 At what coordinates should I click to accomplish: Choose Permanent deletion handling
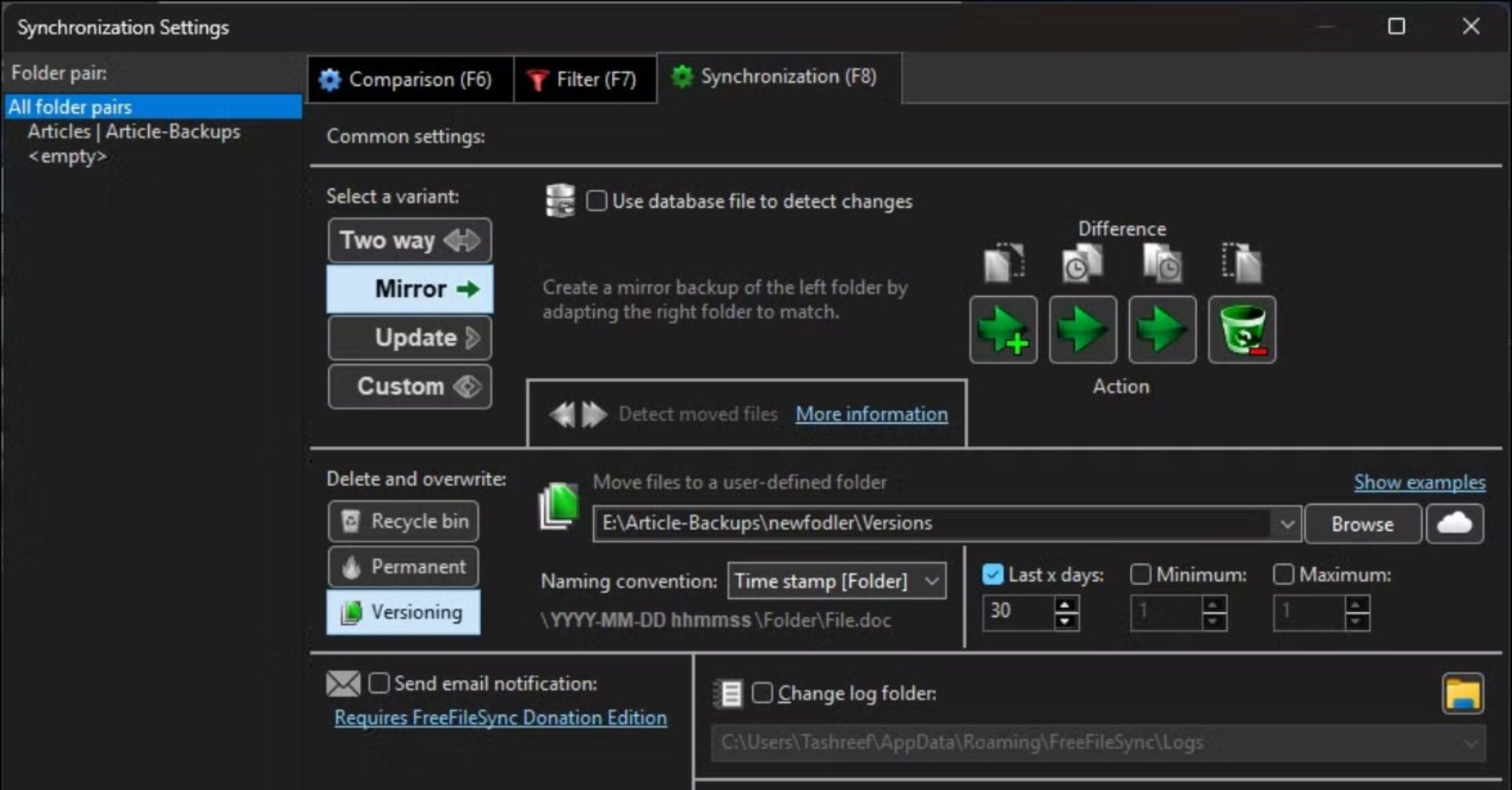[403, 567]
